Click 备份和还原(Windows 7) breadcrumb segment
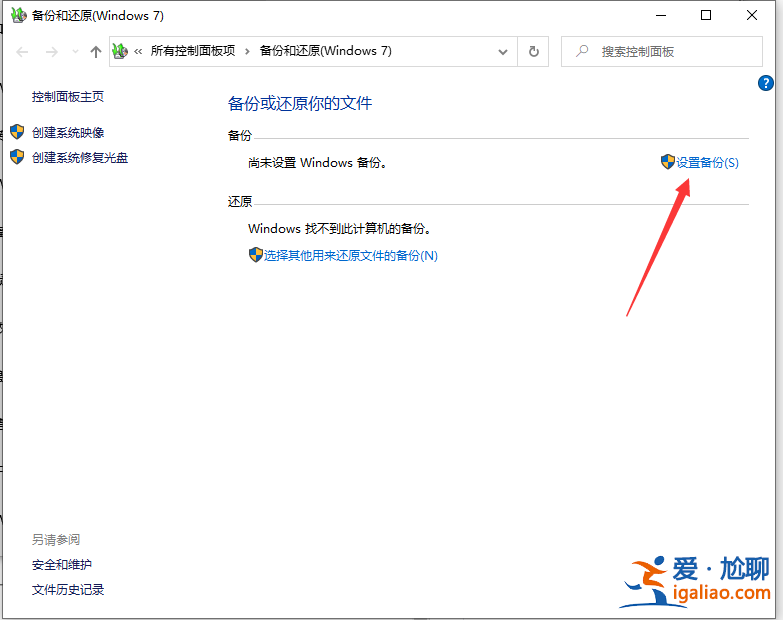The height and width of the screenshot is (620, 783). pos(326,51)
